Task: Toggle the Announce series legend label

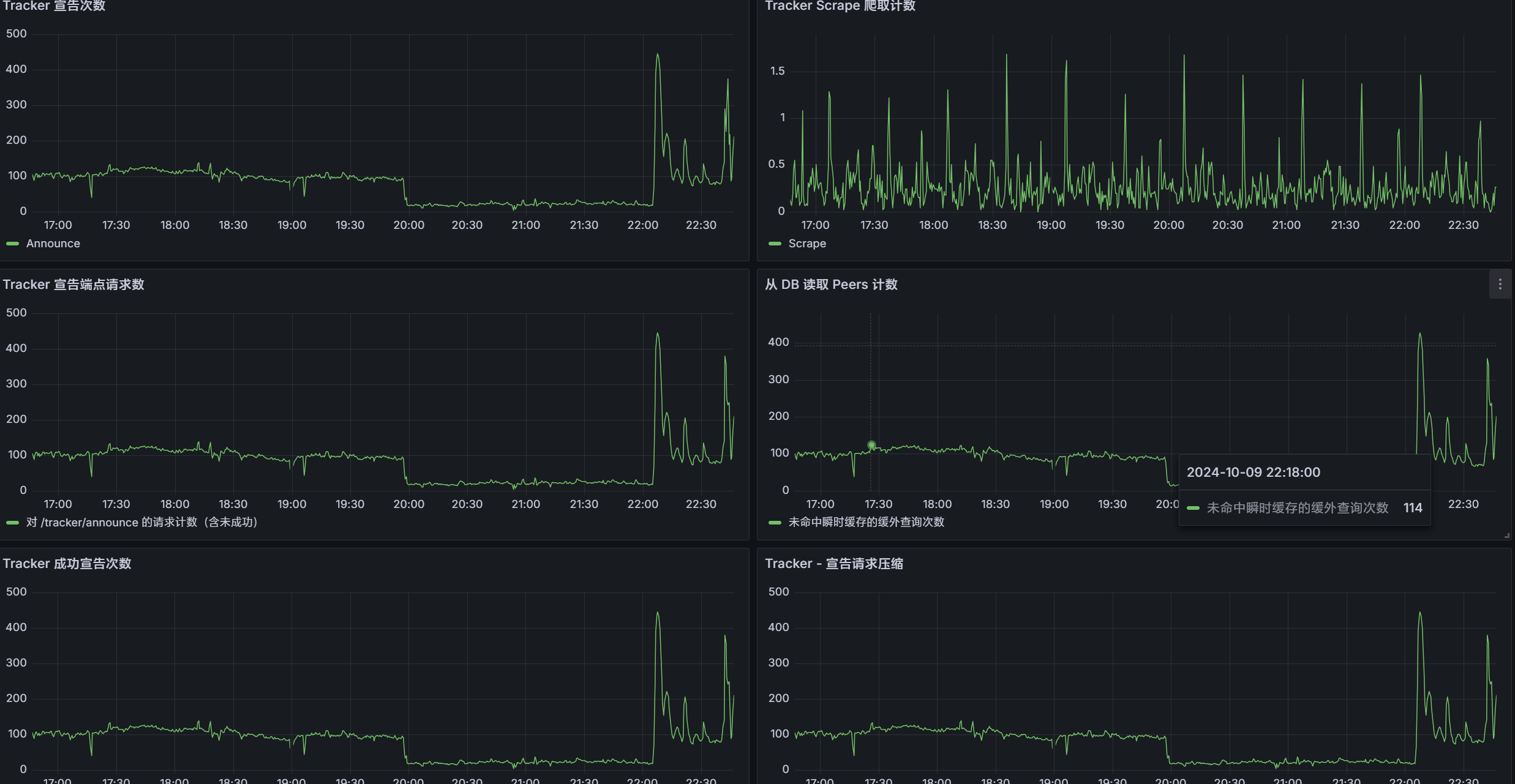Action: 53,244
